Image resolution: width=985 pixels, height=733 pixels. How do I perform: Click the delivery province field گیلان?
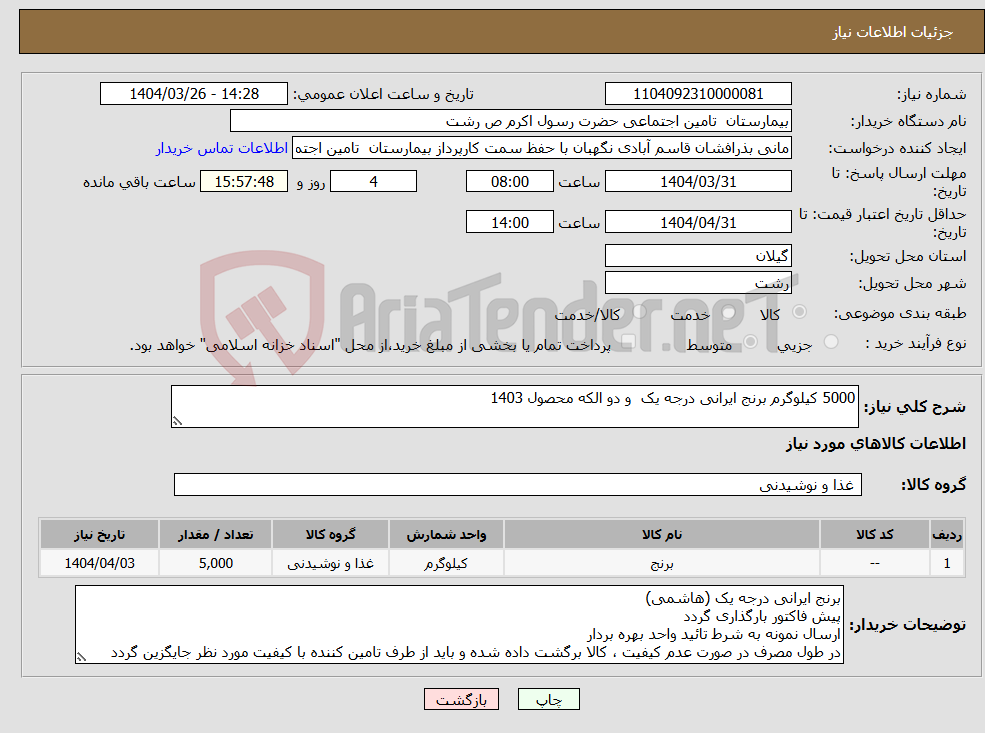tap(698, 256)
